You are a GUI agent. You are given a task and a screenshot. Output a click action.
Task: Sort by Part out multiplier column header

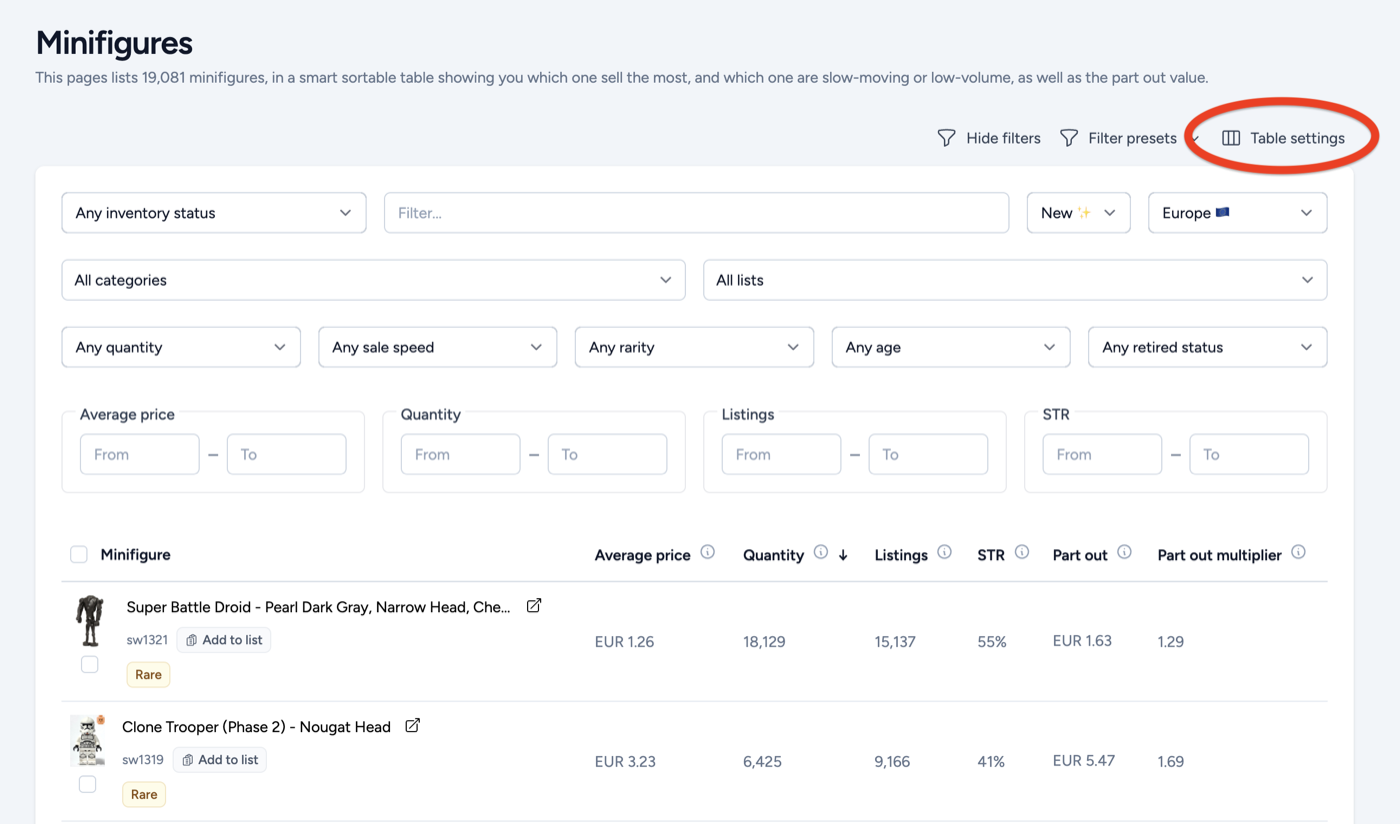pos(1219,555)
